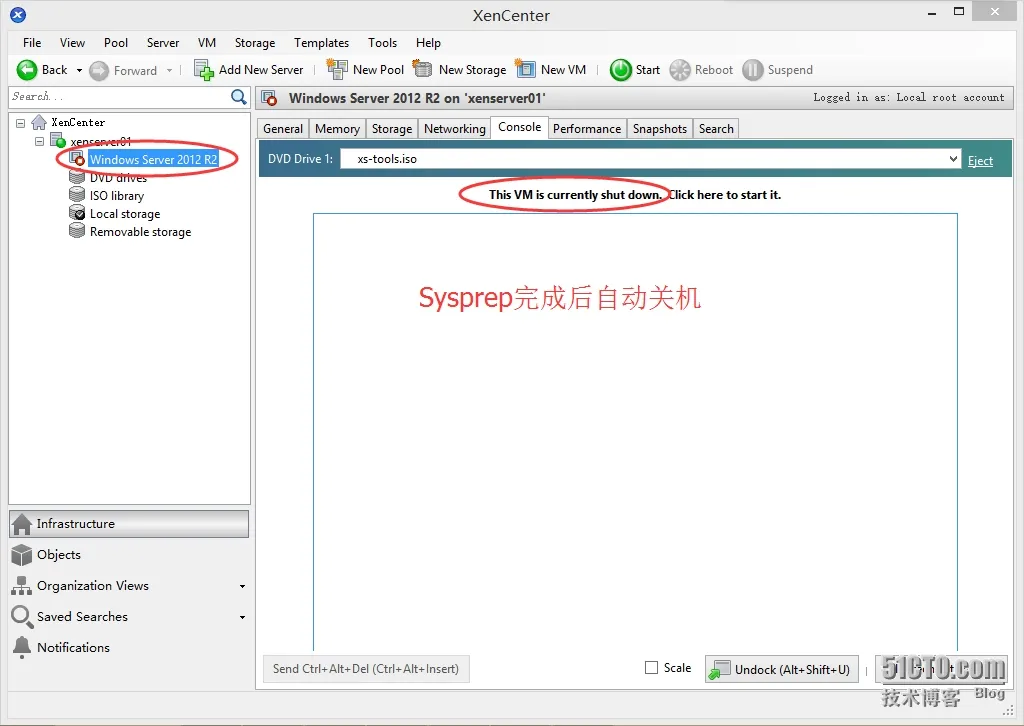Screen dimensions: 1024x726
Task: Click the Local storage disk icon
Action: 77,213
